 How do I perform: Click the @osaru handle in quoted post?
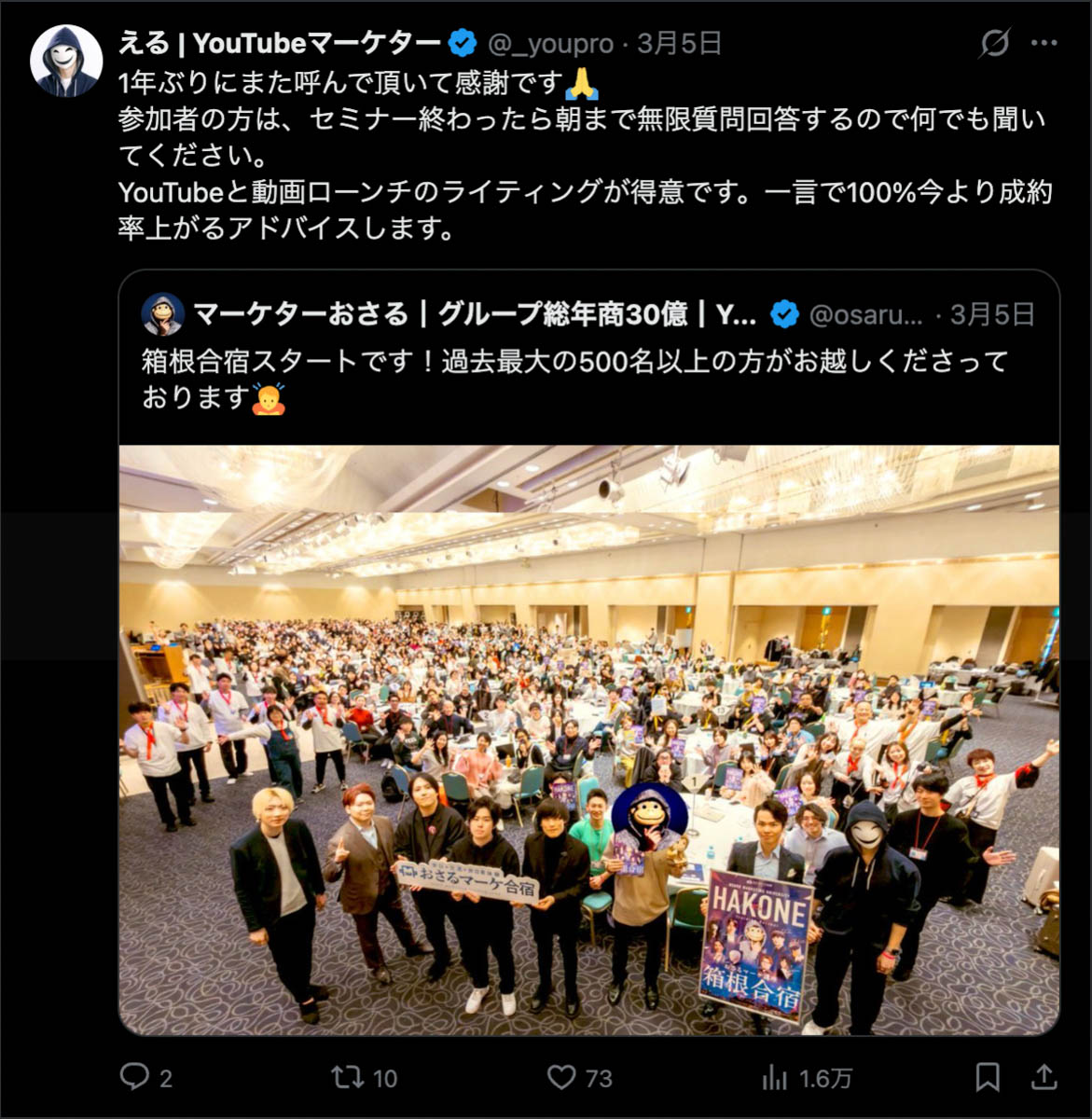click(x=866, y=314)
